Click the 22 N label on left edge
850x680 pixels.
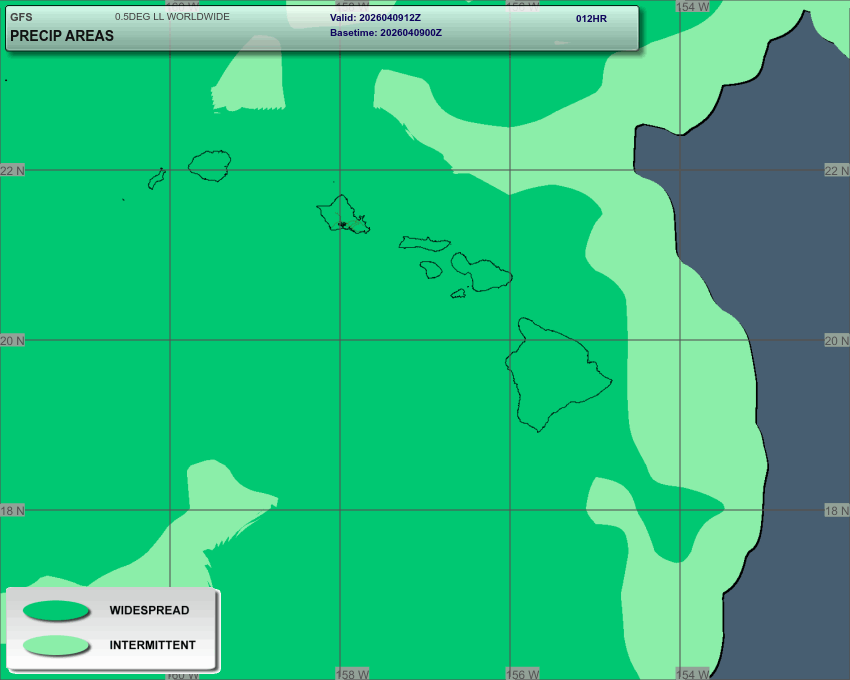click(13, 171)
